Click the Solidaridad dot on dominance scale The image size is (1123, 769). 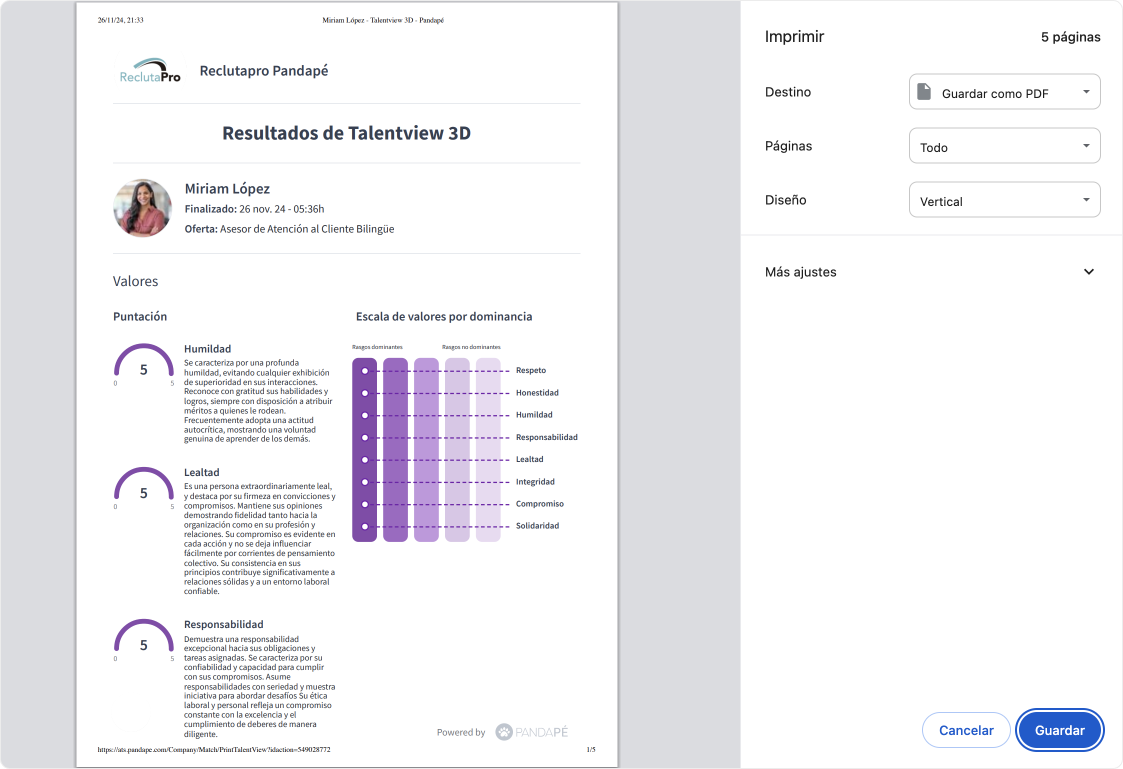click(365, 526)
